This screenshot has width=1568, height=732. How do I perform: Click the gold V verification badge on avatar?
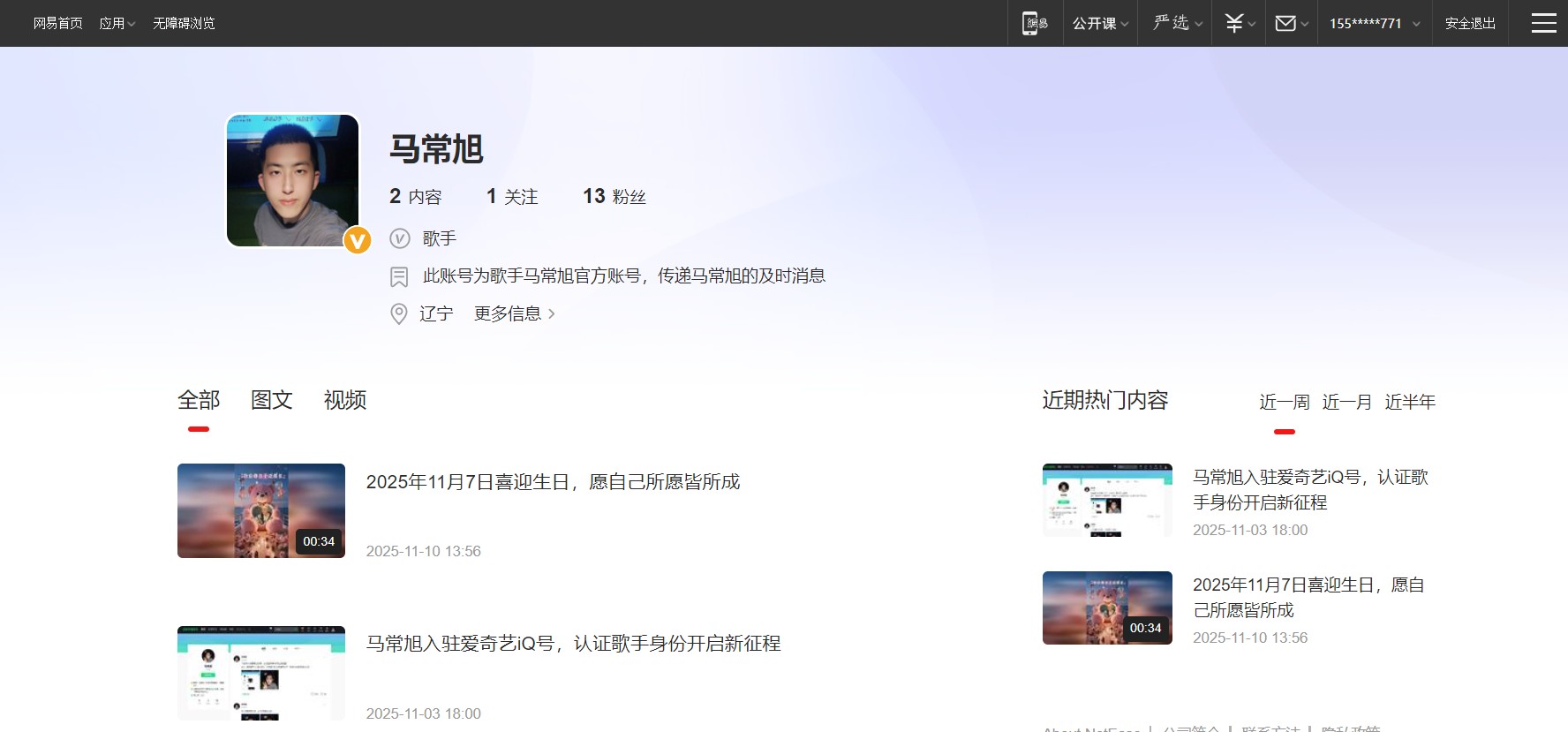(357, 240)
